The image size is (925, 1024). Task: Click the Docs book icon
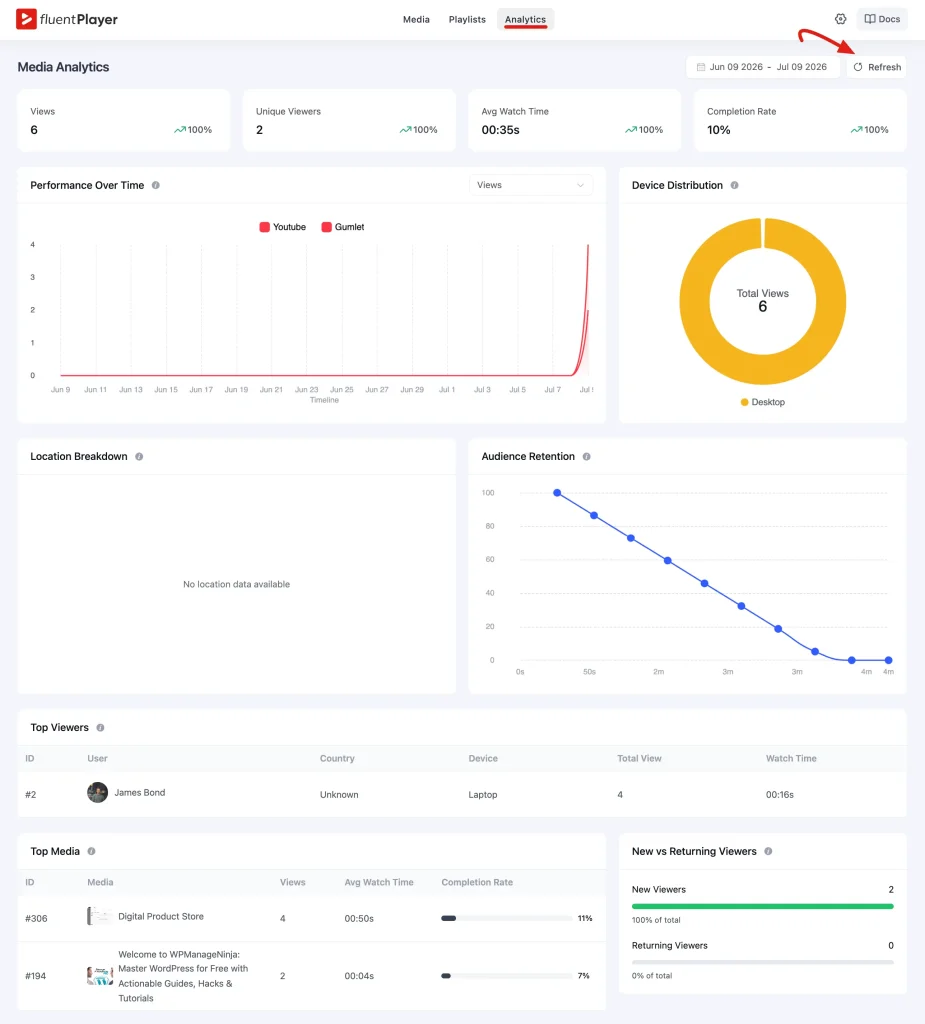click(x=869, y=19)
